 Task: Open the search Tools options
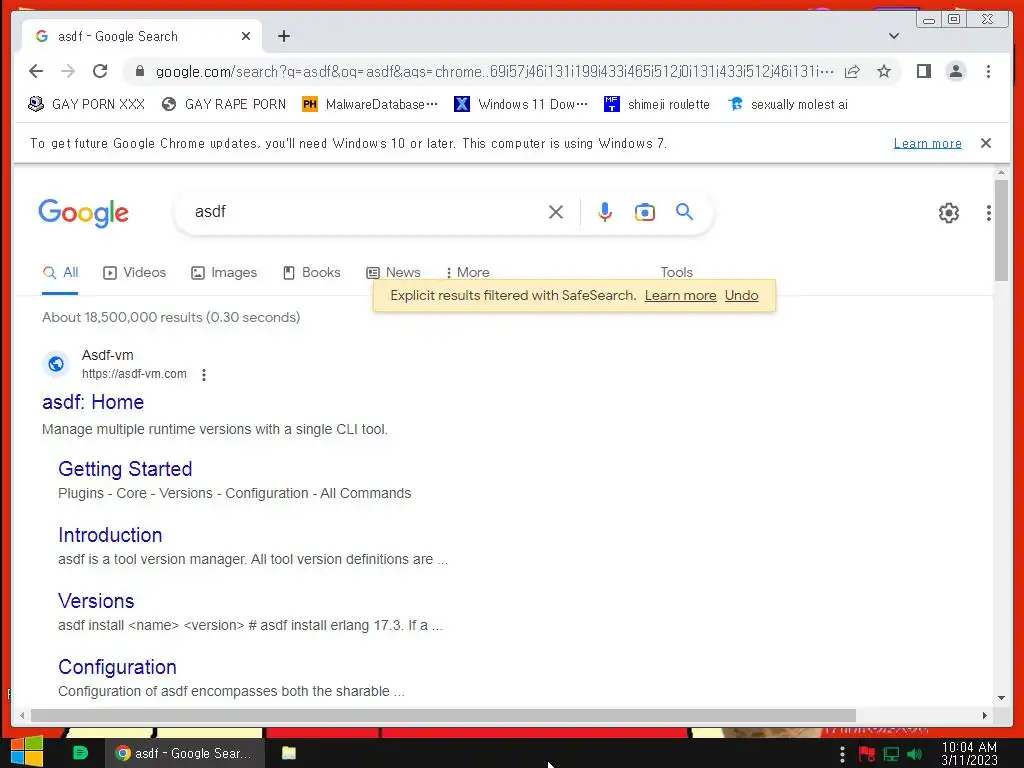tap(676, 272)
